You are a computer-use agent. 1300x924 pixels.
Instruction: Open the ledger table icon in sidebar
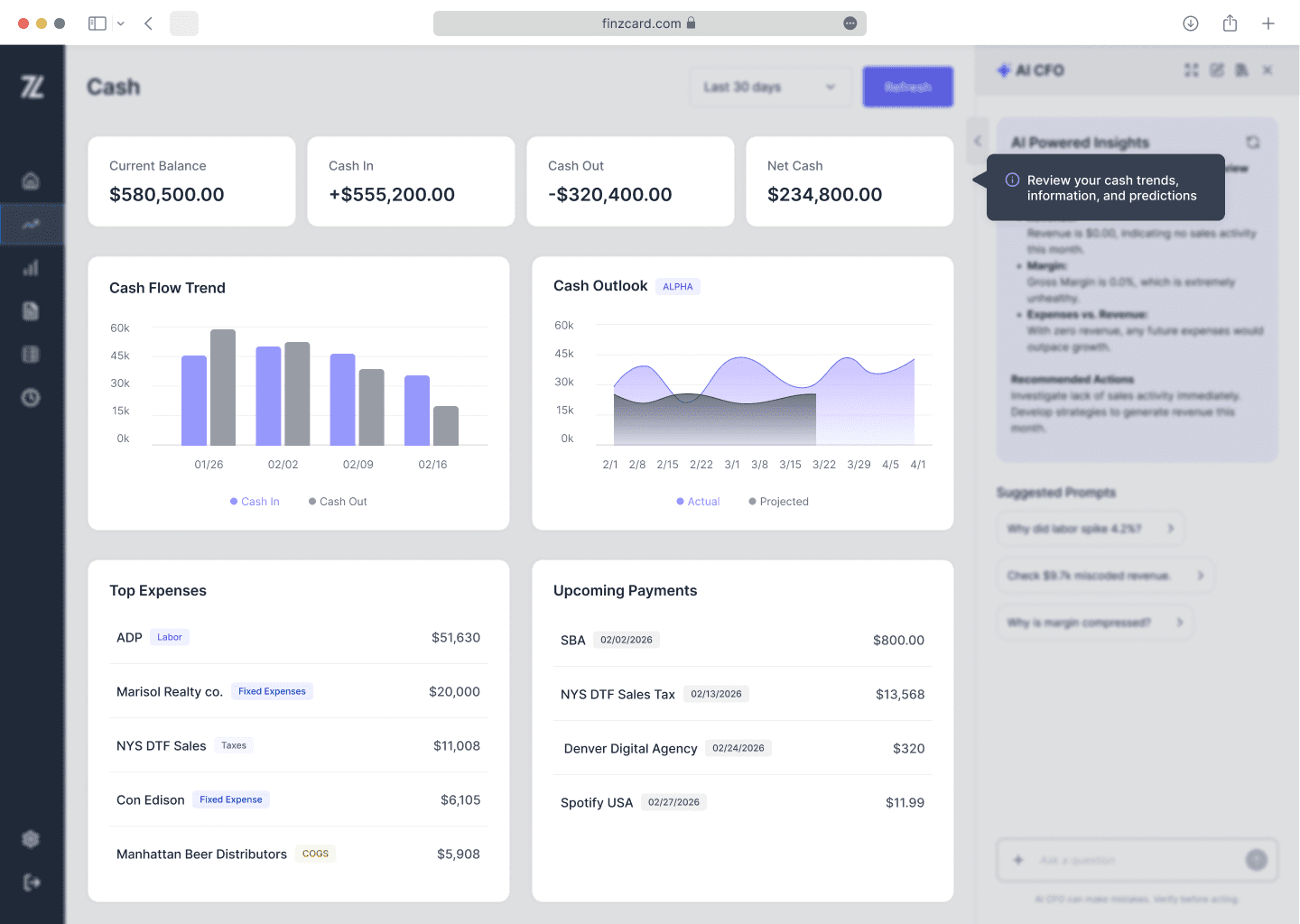(31, 355)
